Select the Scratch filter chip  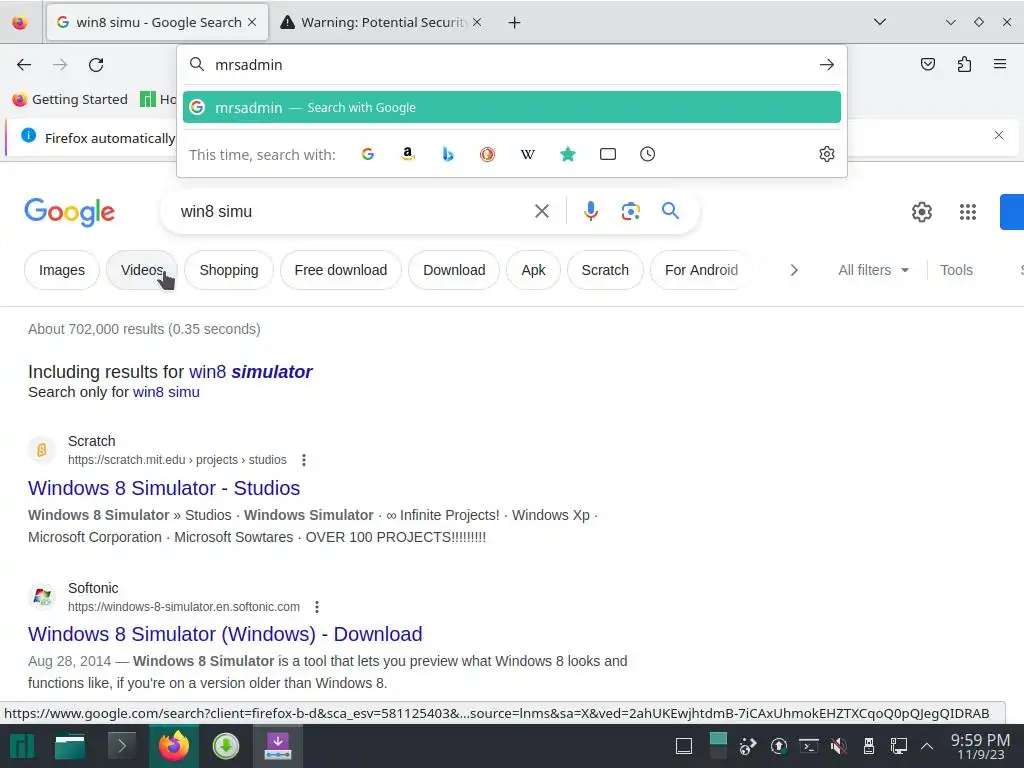click(605, 270)
